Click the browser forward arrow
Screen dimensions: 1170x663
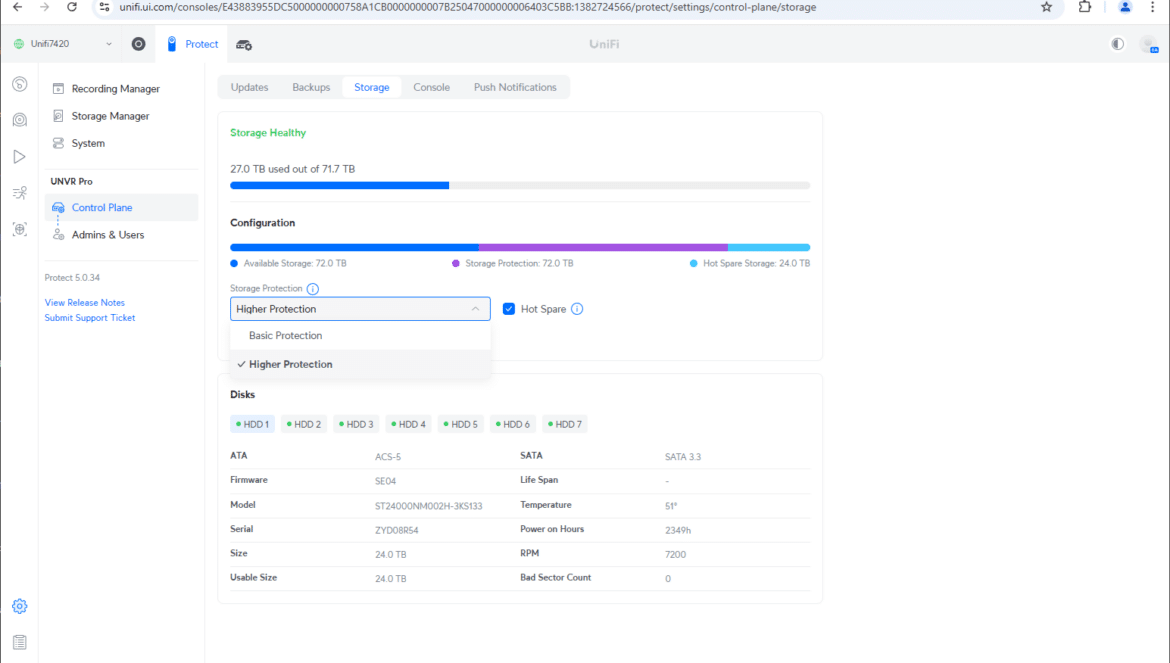click(44, 7)
